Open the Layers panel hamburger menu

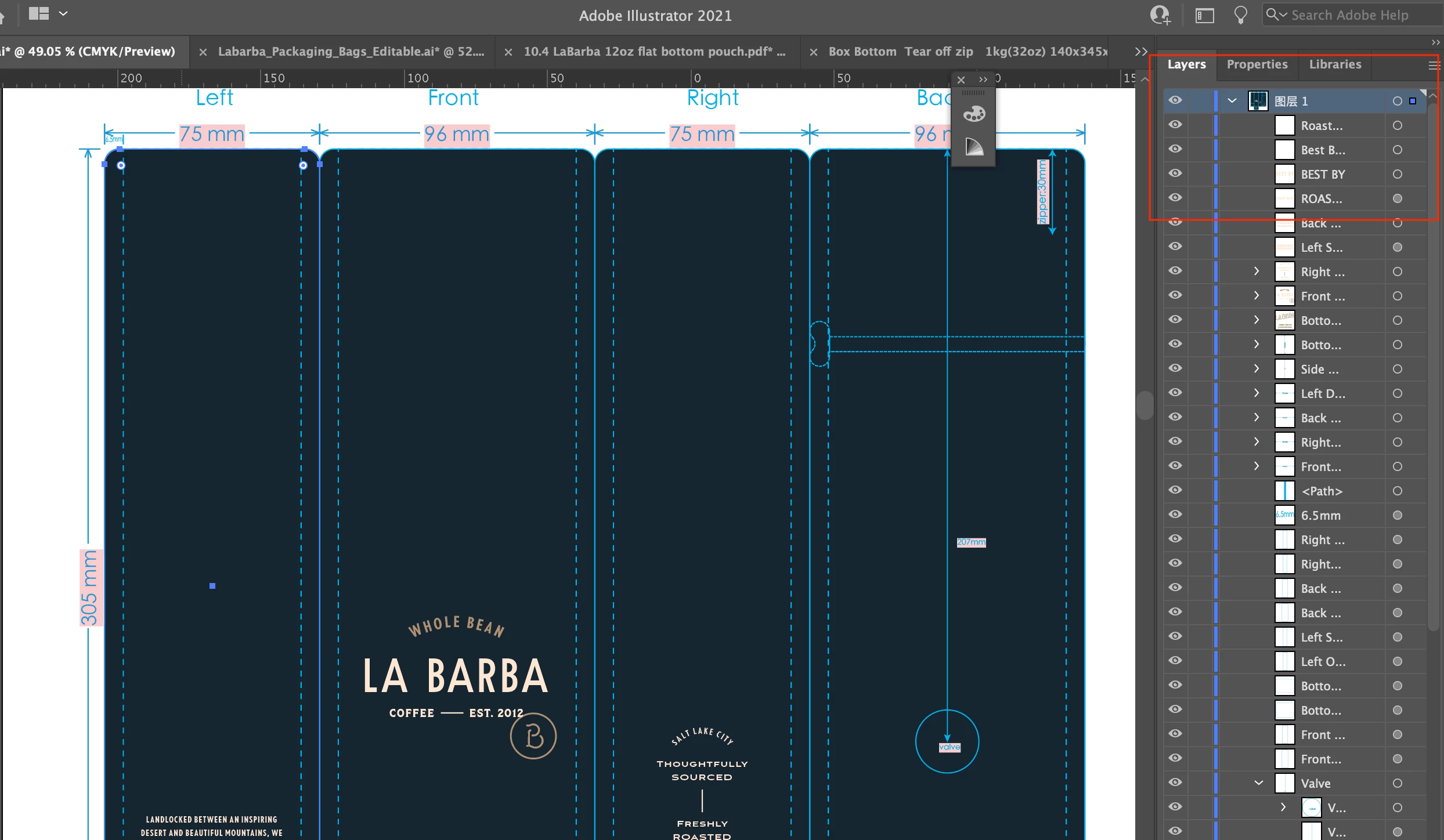pyautogui.click(x=1434, y=66)
